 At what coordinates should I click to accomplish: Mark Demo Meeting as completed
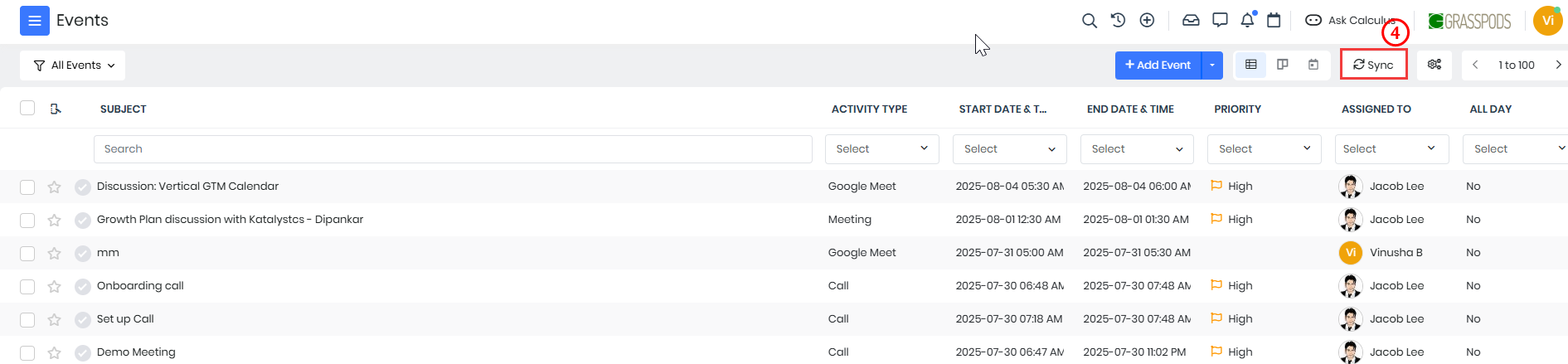[83, 352]
